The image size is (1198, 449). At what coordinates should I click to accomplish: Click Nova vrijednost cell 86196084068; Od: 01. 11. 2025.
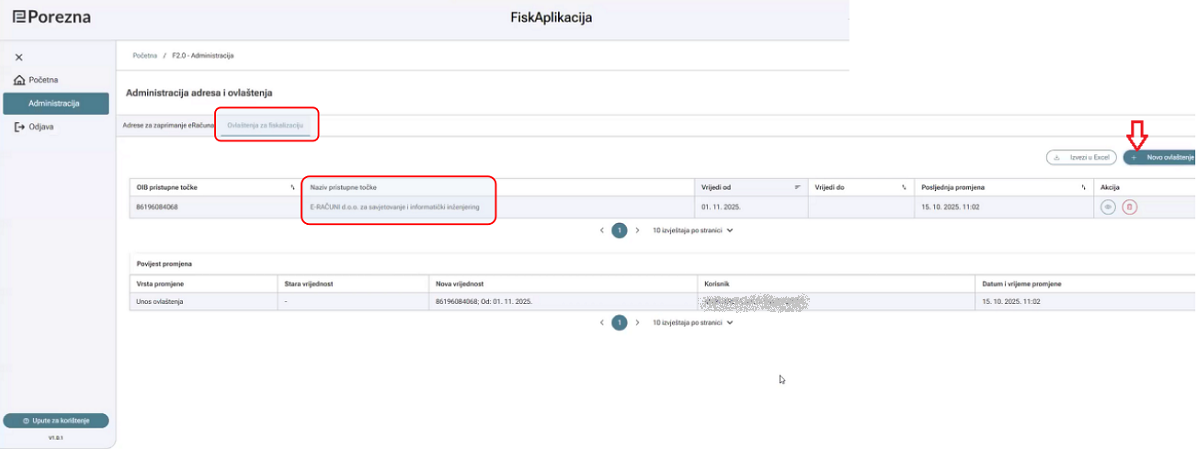[562, 302]
